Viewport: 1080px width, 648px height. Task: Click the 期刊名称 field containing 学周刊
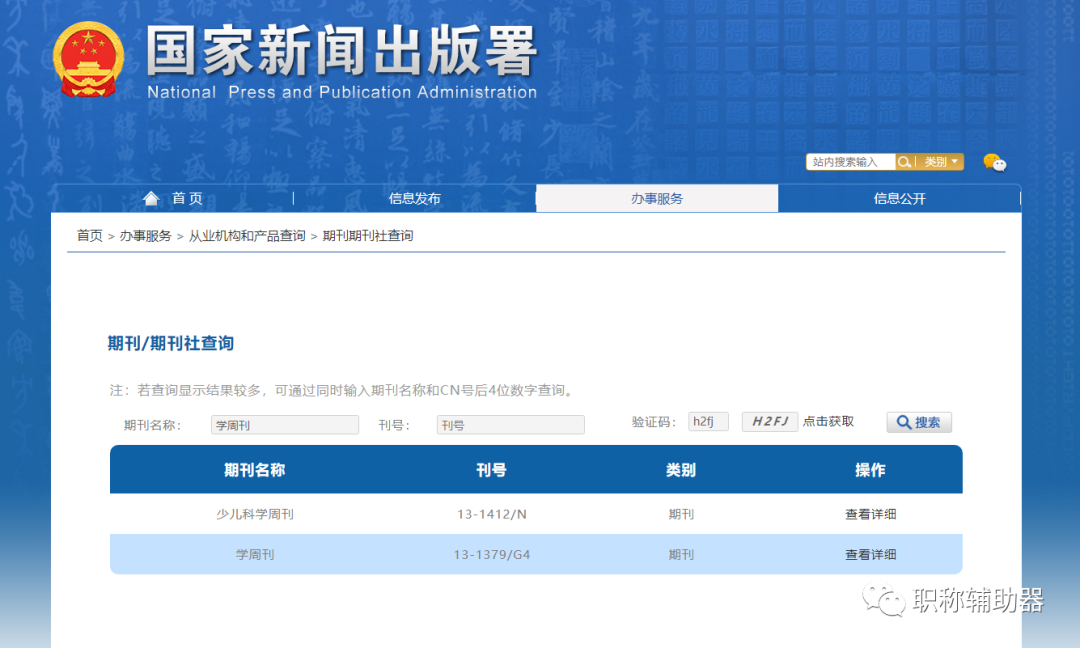coord(284,424)
